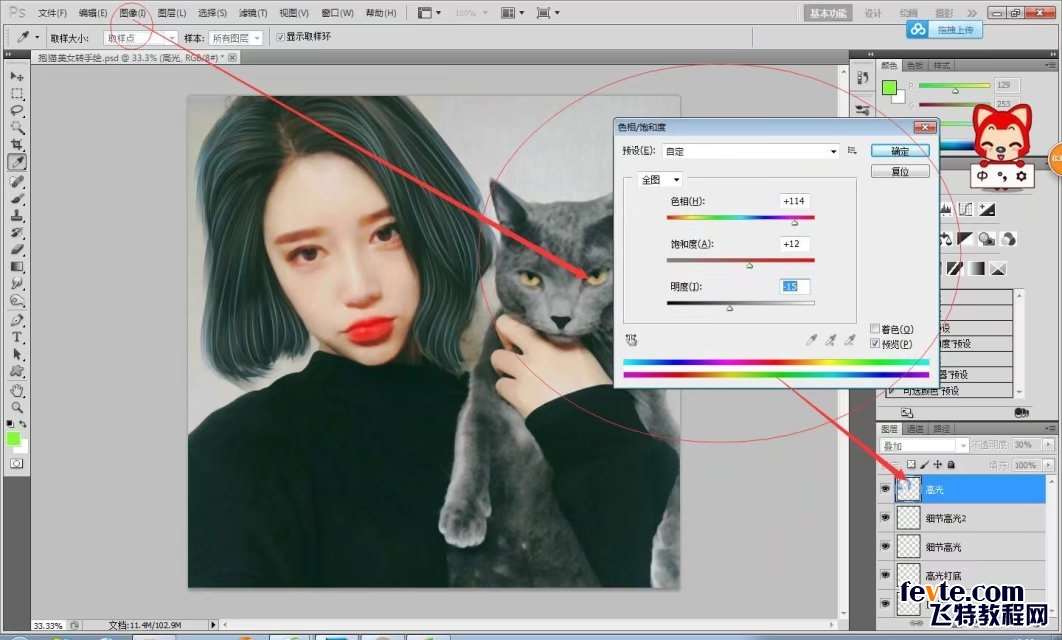Click the lock position icon in Layers

tap(937, 465)
